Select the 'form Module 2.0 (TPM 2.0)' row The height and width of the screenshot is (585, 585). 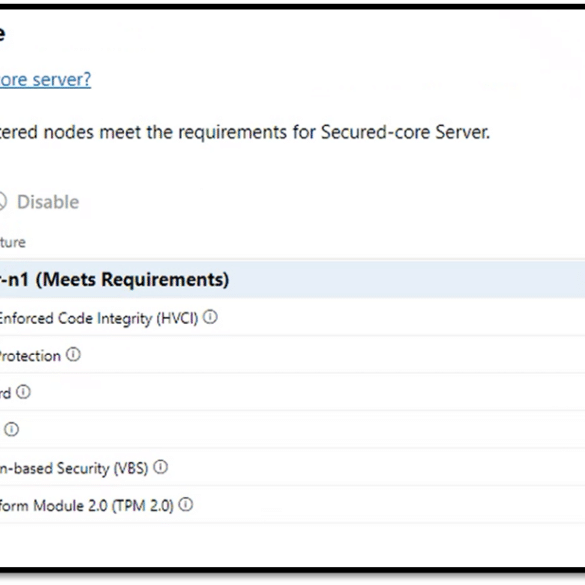click(x=292, y=505)
